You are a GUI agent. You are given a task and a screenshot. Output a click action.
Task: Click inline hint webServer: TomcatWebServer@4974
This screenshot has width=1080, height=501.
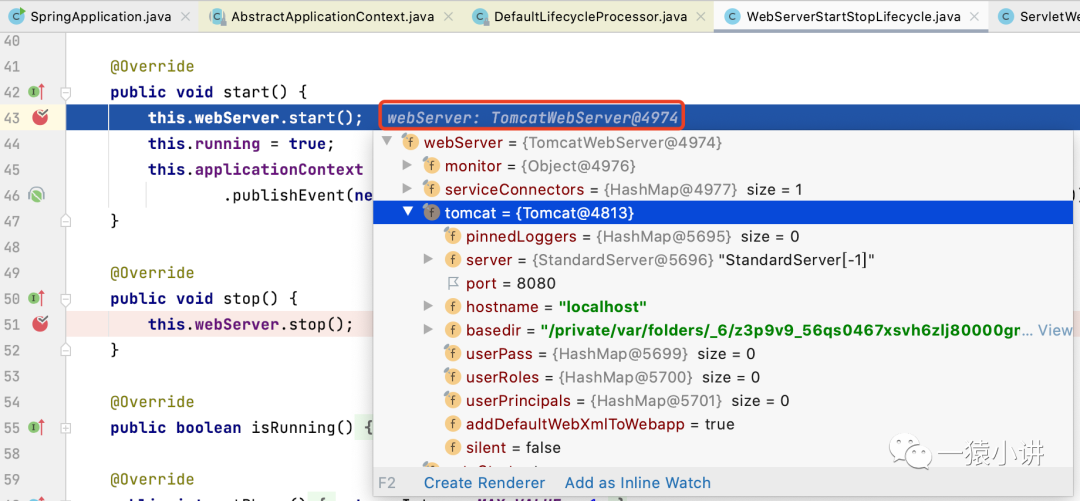point(532,118)
